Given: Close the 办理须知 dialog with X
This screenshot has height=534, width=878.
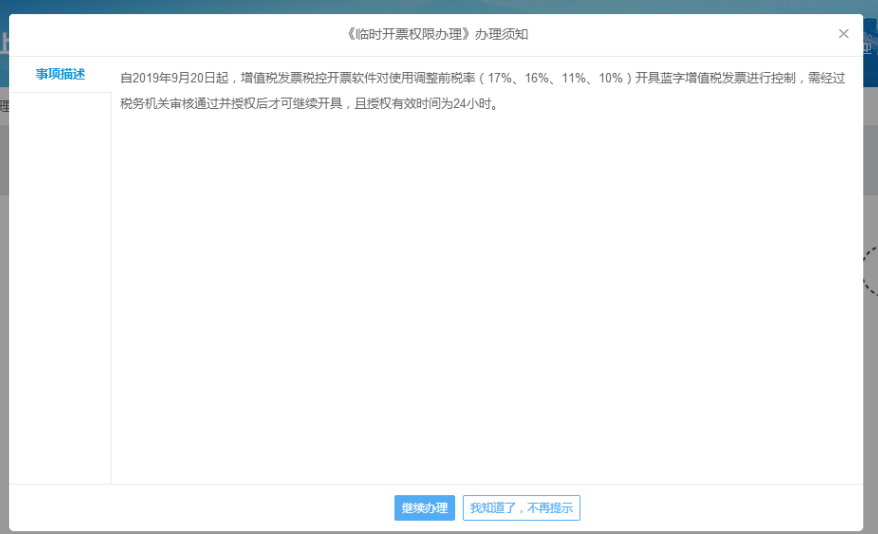Looking at the screenshot, I should (843, 34).
